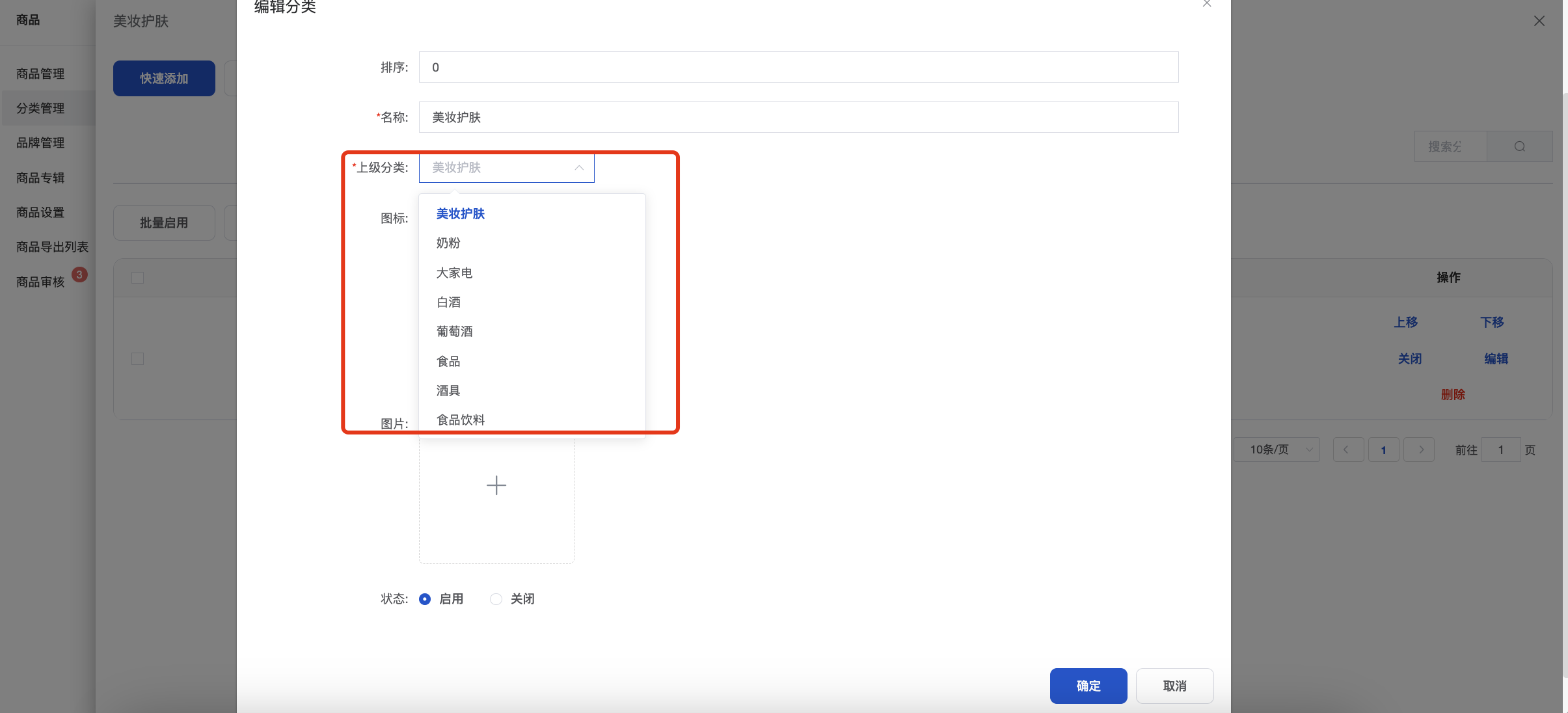This screenshot has height=713, width=1568.
Task: Open 品牌管理 in the sidebar menu
Action: tap(40, 142)
